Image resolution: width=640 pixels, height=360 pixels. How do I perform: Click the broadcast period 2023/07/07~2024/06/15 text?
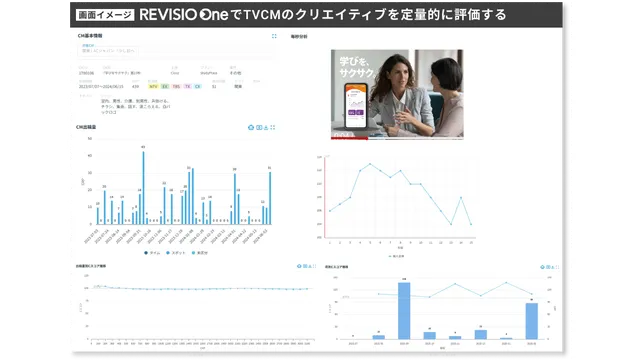tap(101, 87)
